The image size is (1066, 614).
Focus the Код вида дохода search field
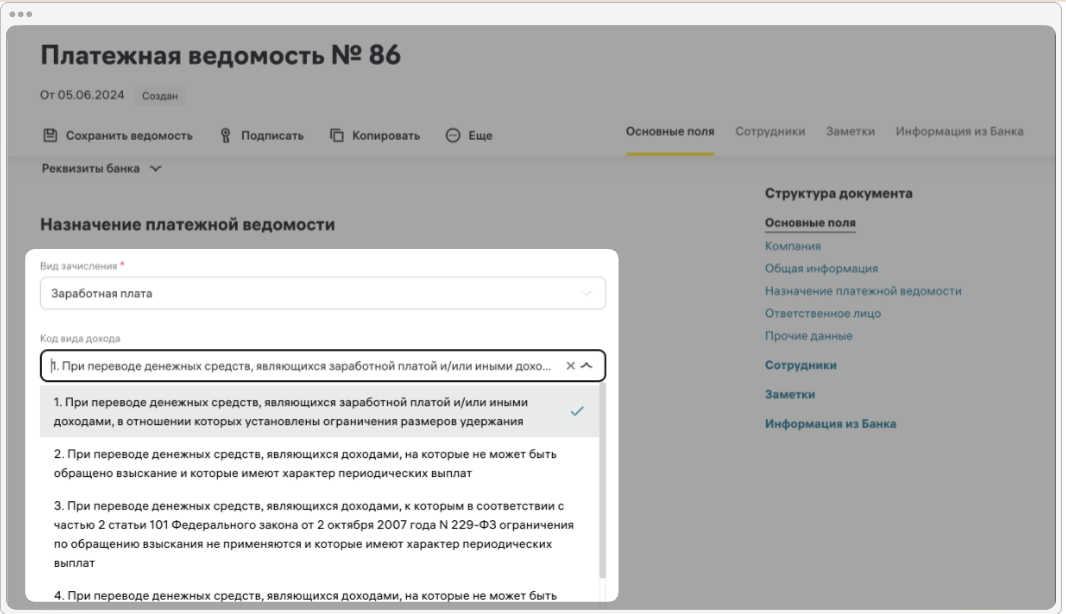300,366
